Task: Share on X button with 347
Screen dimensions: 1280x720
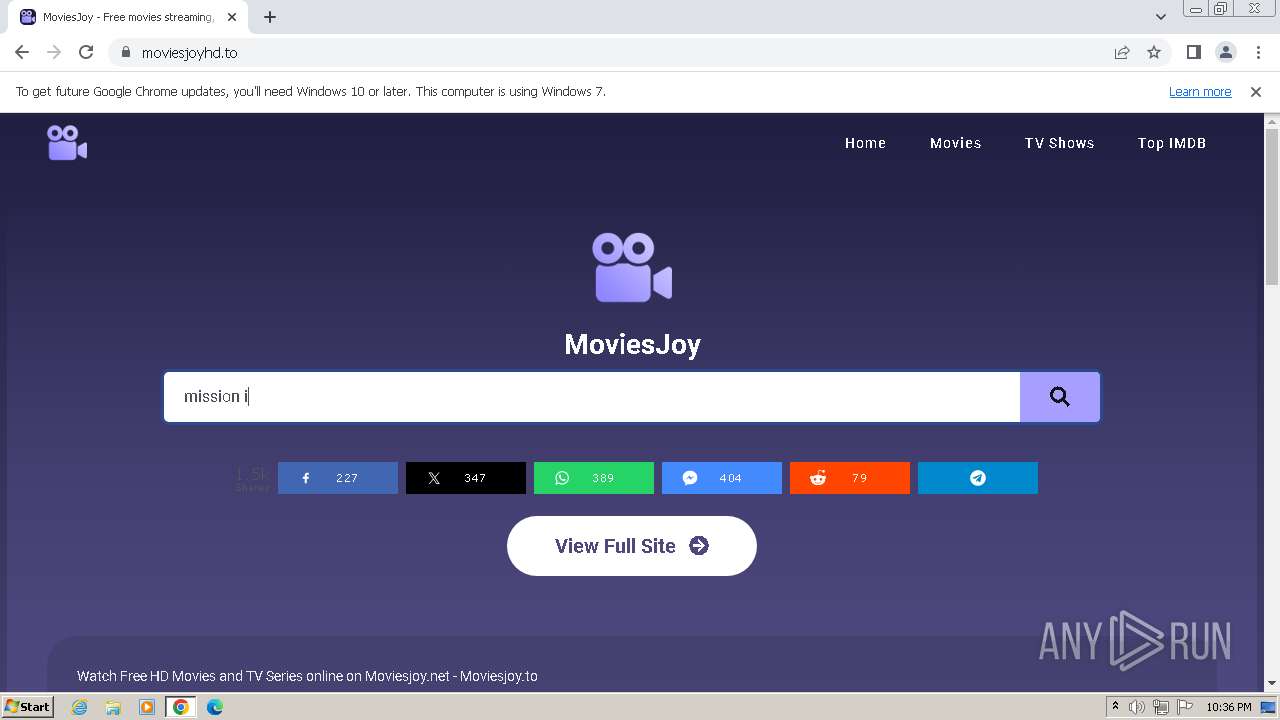Action: coord(466,478)
